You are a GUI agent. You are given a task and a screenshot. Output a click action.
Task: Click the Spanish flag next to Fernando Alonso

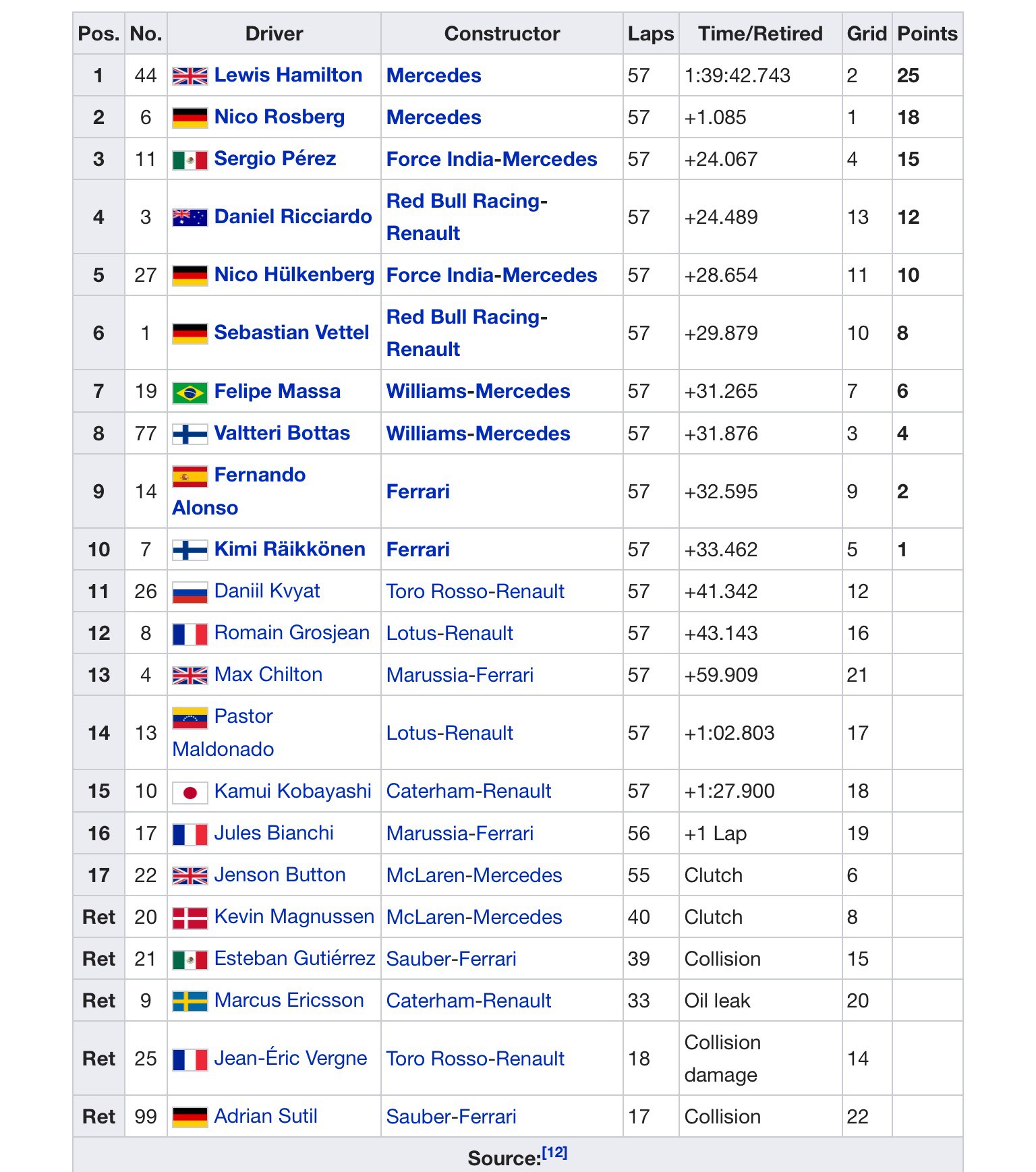[x=190, y=477]
